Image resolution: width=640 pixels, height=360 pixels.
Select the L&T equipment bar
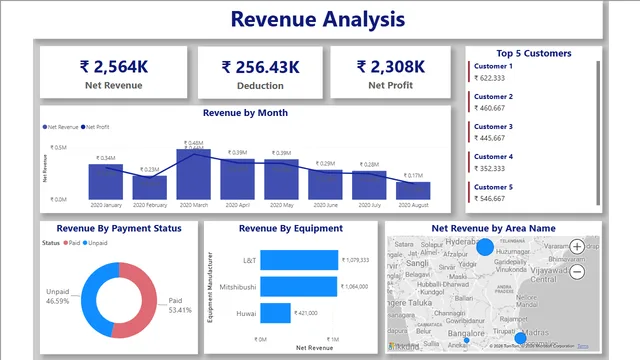pos(299,260)
